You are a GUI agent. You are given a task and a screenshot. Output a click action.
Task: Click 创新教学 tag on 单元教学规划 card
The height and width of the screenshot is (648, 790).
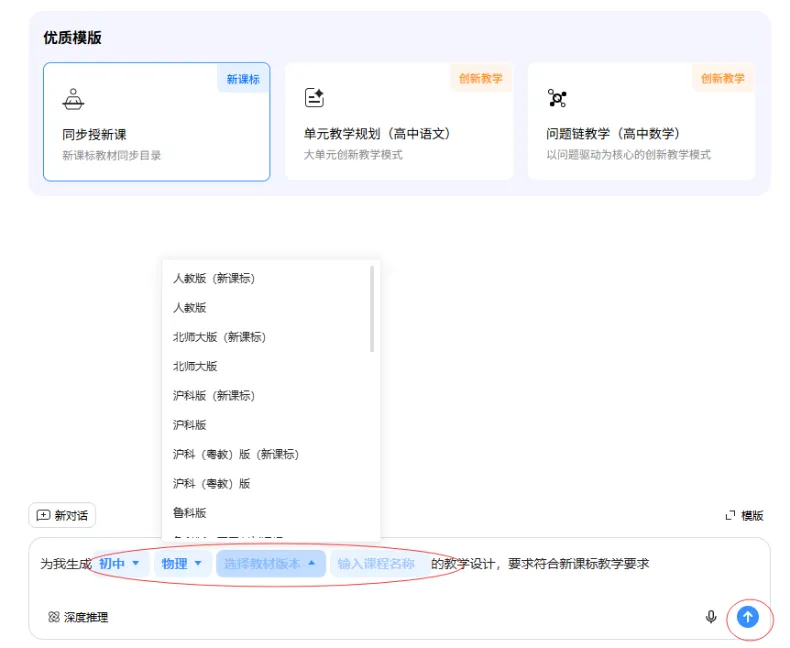coord(481,78)
